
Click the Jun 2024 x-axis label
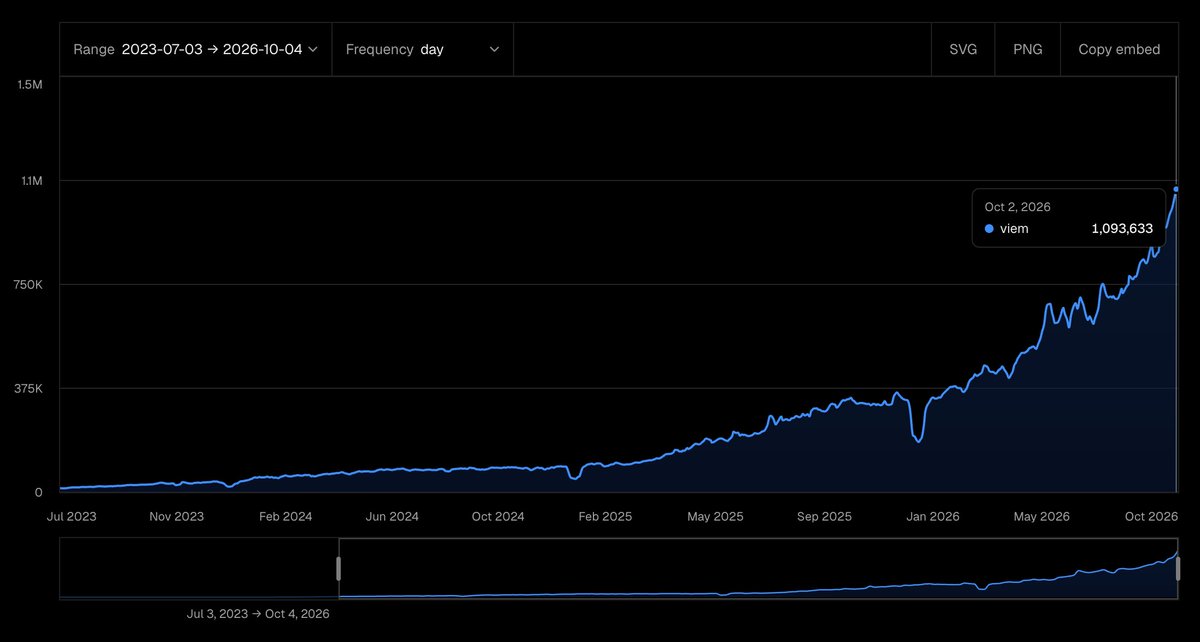click(x=392, y=517)
